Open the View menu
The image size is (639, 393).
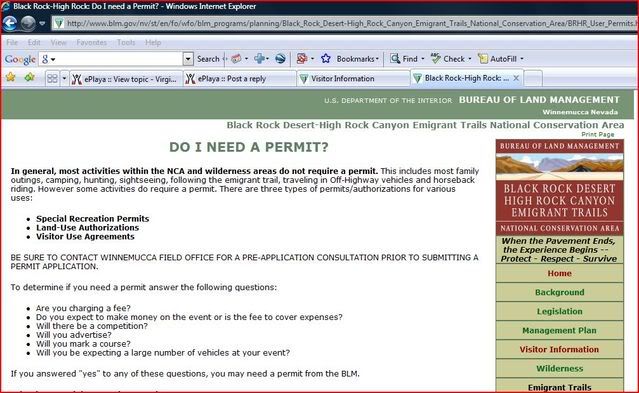pos(58,42)
